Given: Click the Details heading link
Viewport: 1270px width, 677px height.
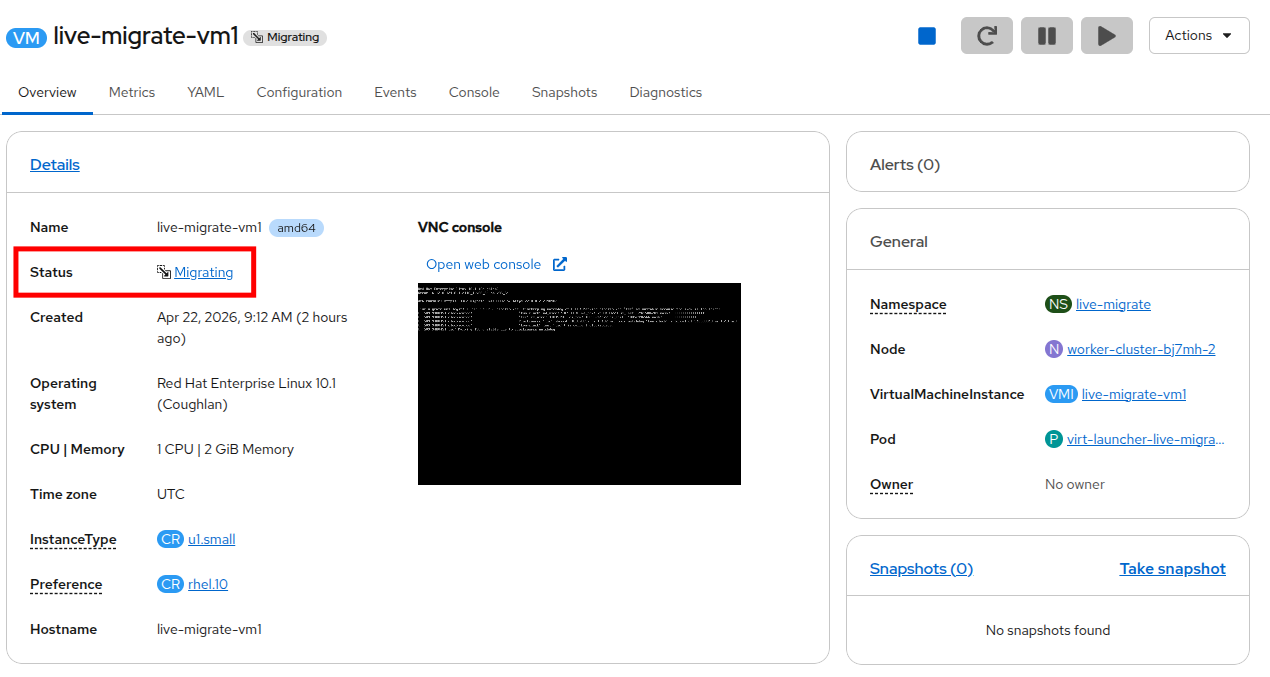Looking at the screenshot, I should (x=55, y=165).
